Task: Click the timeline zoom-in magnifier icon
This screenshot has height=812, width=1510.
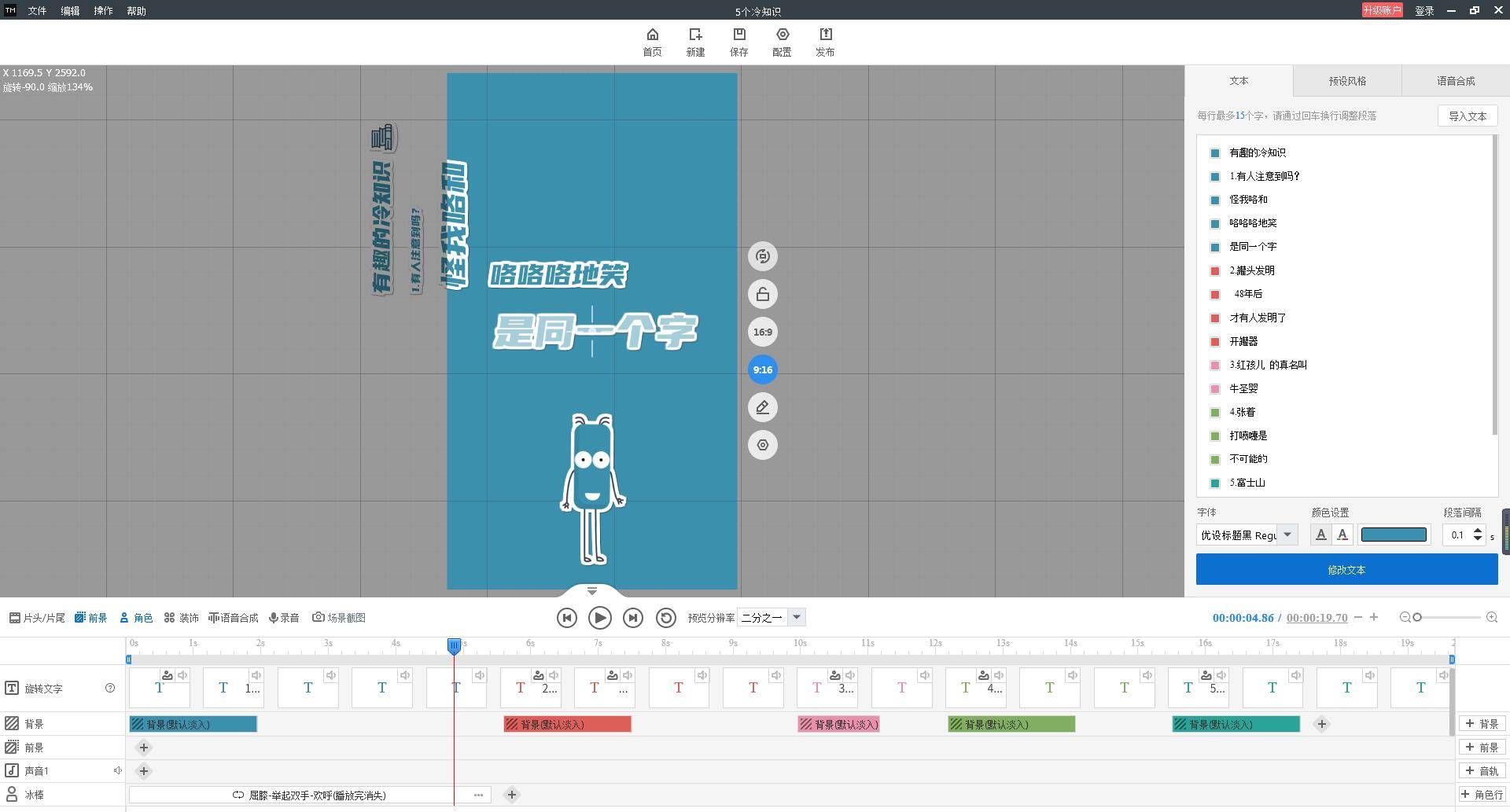Action: point(1491,618)
